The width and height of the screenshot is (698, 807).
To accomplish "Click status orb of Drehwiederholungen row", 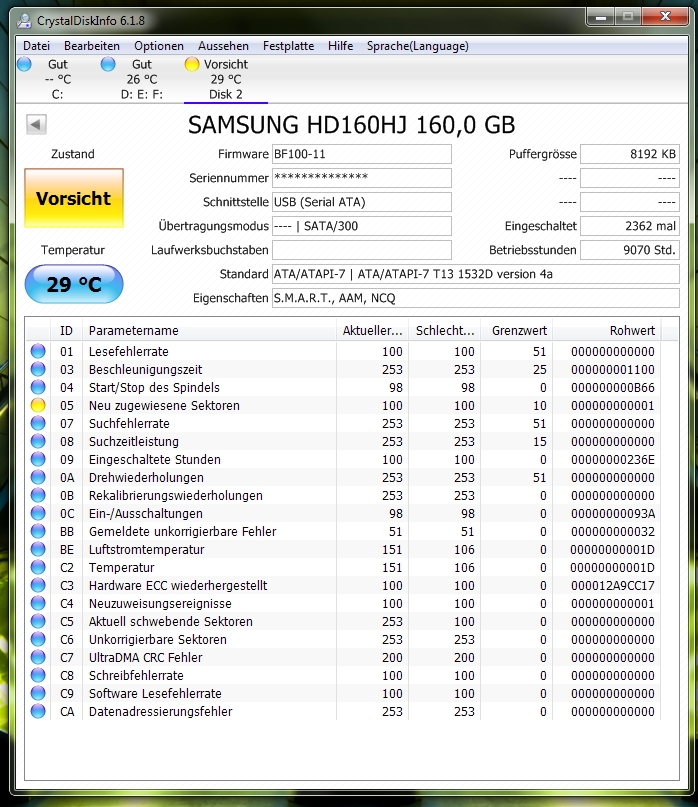I will point(38,477).
